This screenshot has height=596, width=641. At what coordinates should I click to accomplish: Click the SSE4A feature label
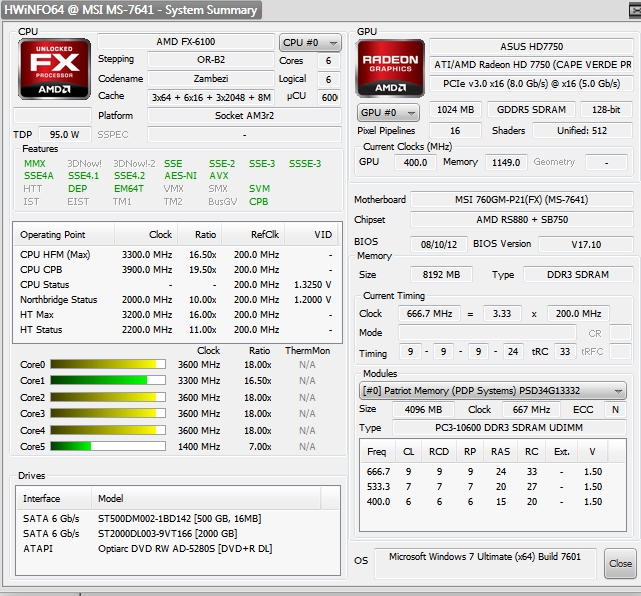39,176
